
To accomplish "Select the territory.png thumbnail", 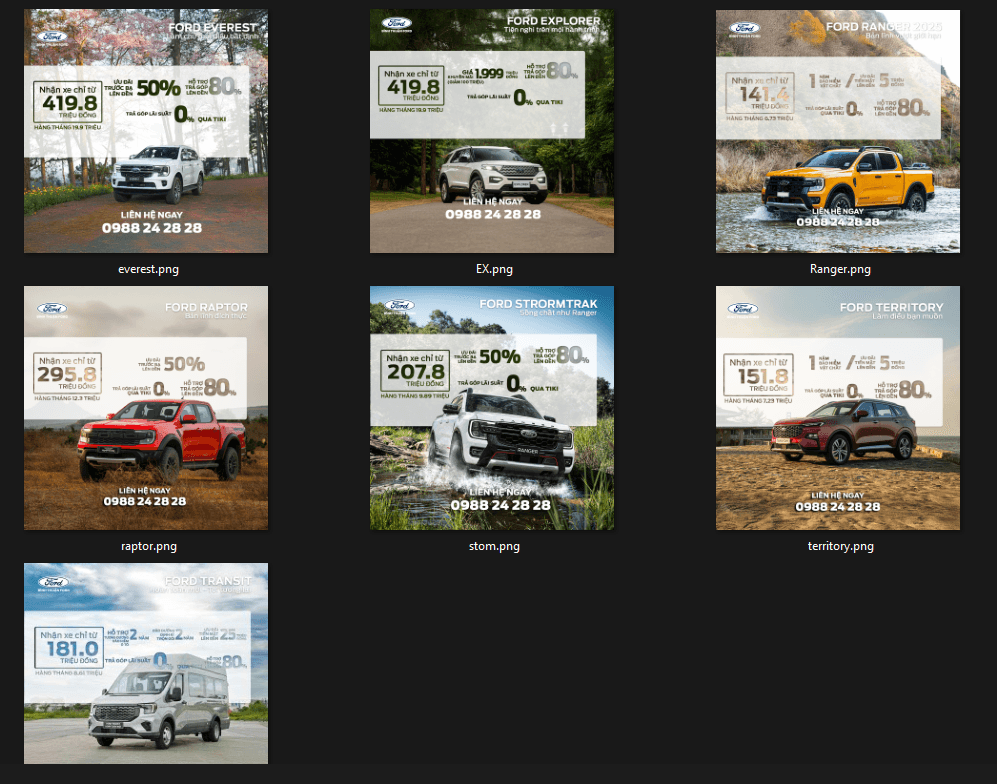I will pyautogui.click(x=837, y=408).
